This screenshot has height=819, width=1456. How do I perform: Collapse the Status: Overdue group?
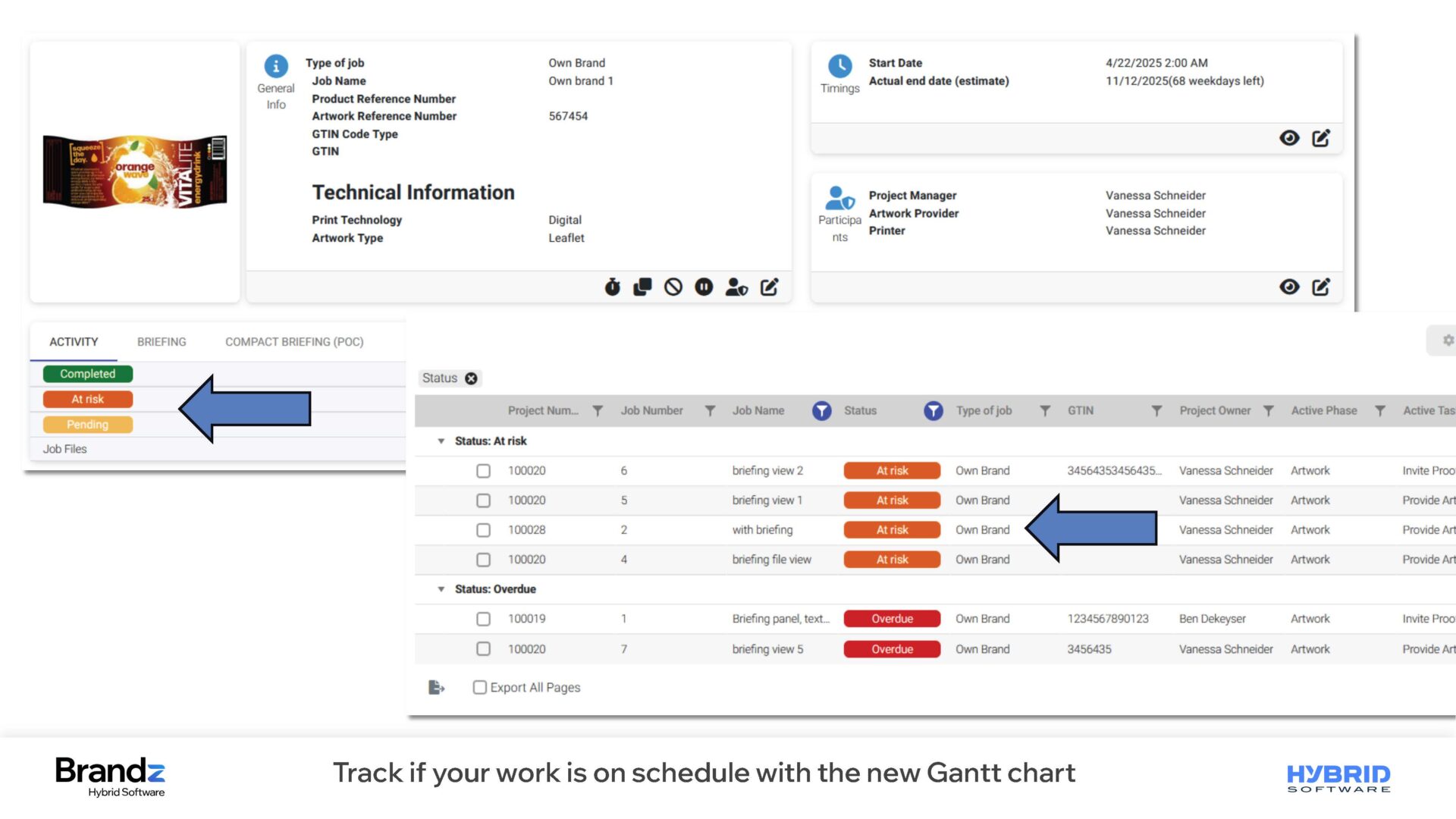click(x=441, y=589)
